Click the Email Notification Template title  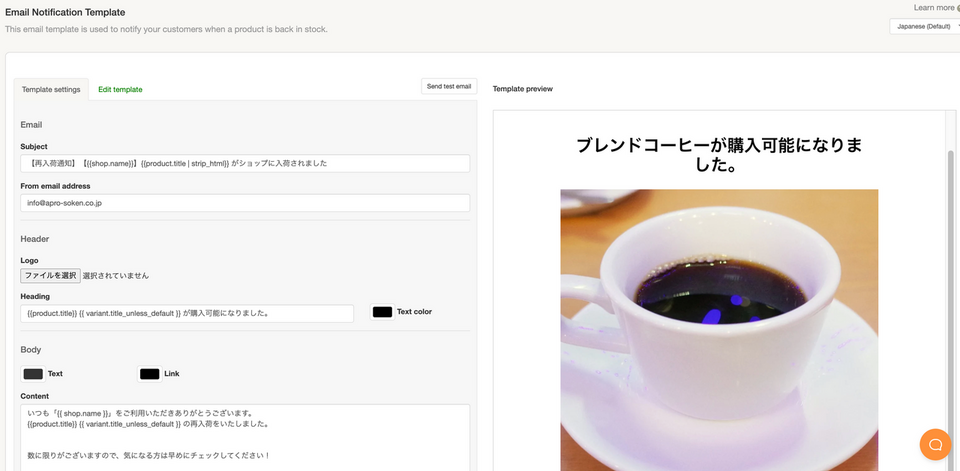(x=65, y=12)
